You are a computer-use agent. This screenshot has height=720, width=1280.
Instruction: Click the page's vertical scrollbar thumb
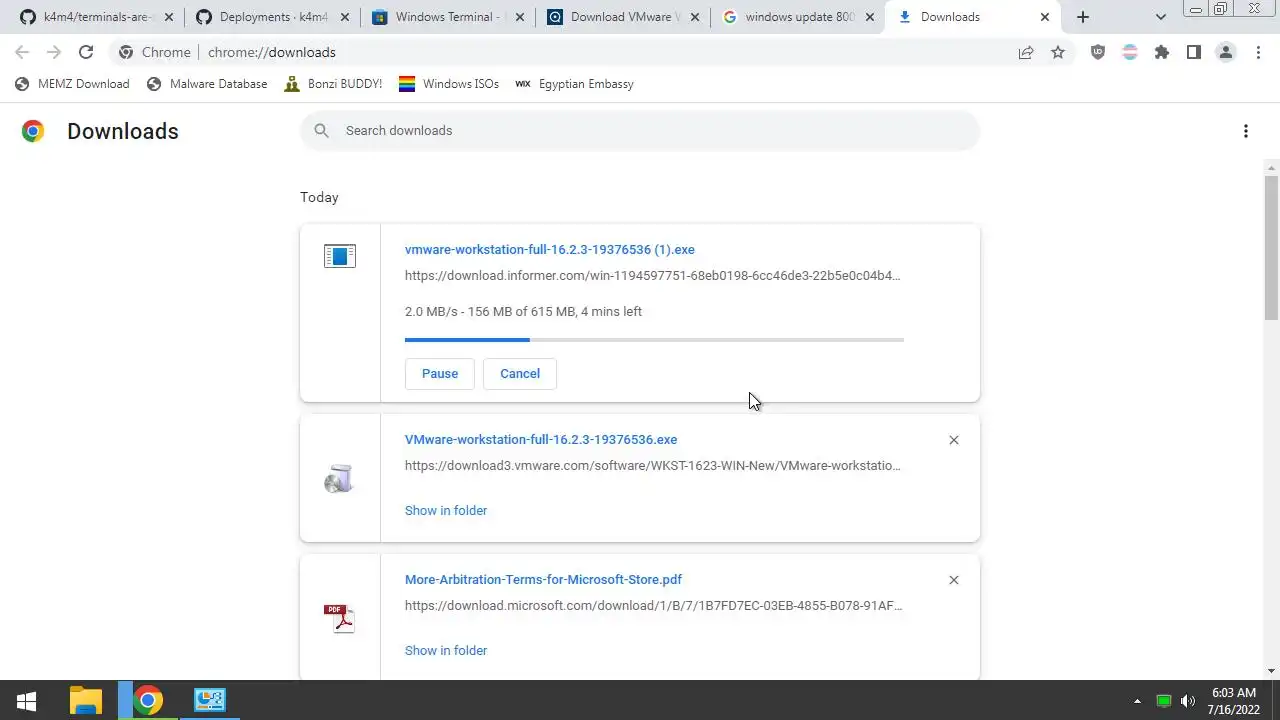pos(1271,247)
